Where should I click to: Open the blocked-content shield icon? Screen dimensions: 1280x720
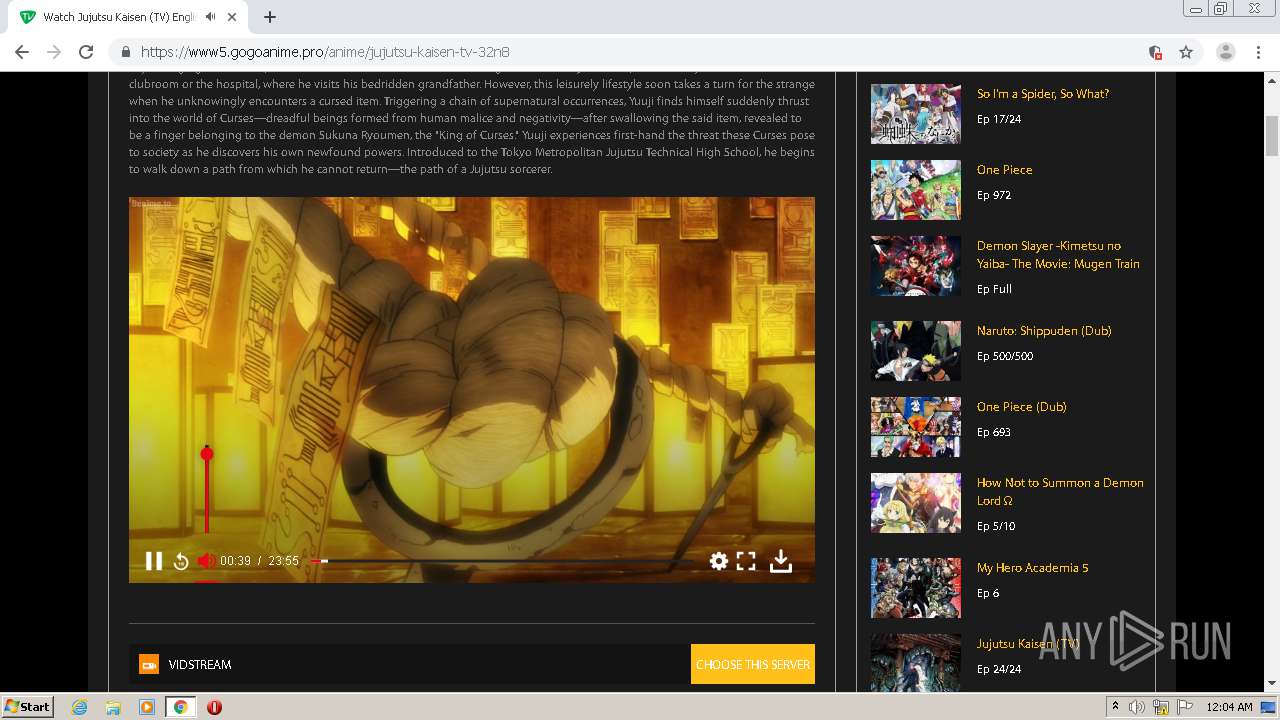pyautogui.click(x=1155, y=52)
